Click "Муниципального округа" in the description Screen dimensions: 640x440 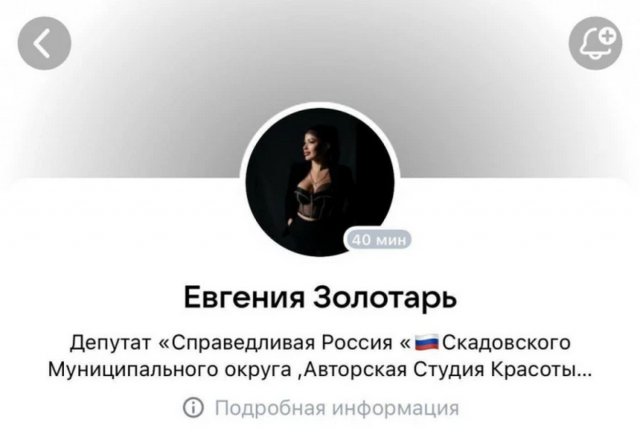[169, 370]
